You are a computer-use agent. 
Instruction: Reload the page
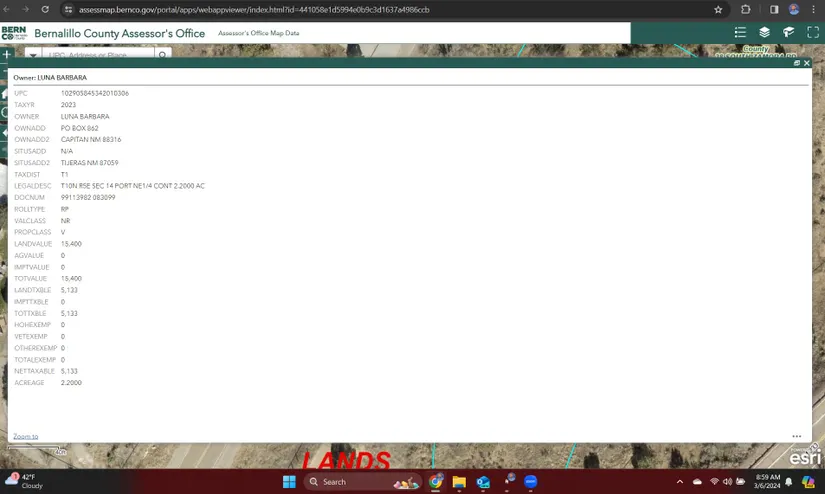point(46,9)
